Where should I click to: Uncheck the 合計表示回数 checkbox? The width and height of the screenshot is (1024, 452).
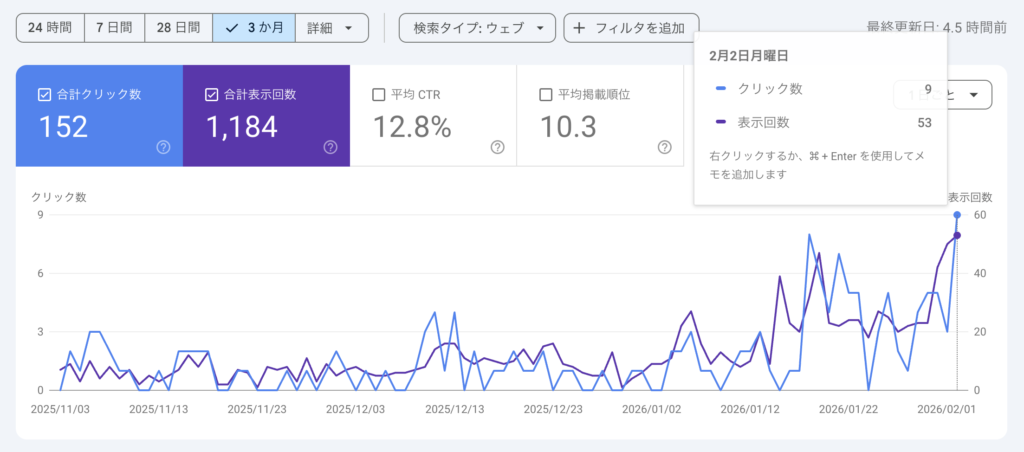tap(211, 95)
